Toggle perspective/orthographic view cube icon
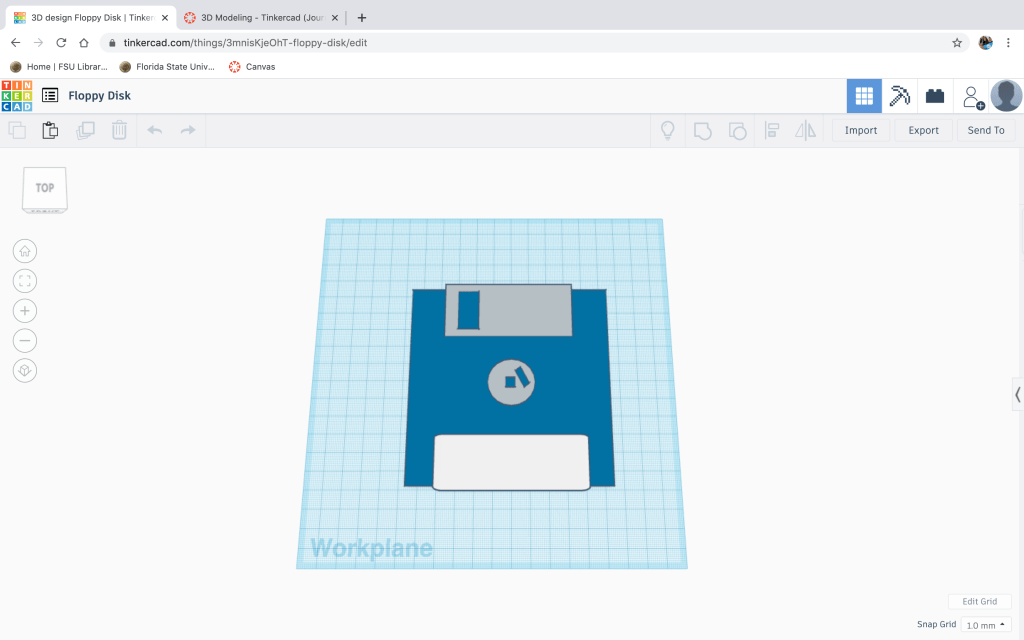Screen dimensions: 1024x640 tap(25, 370)
